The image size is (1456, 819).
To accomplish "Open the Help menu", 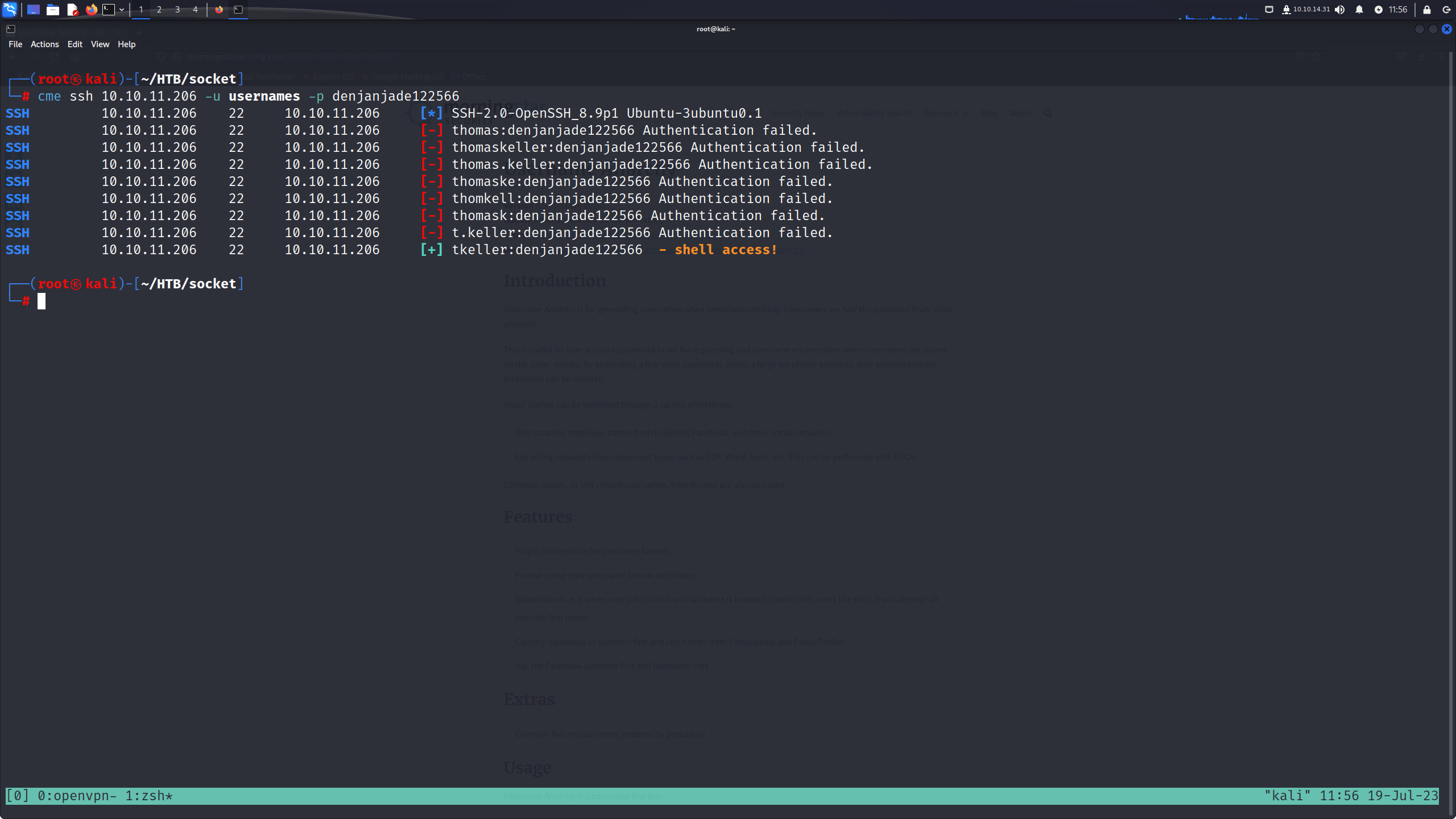I will [x=127, y=44].
